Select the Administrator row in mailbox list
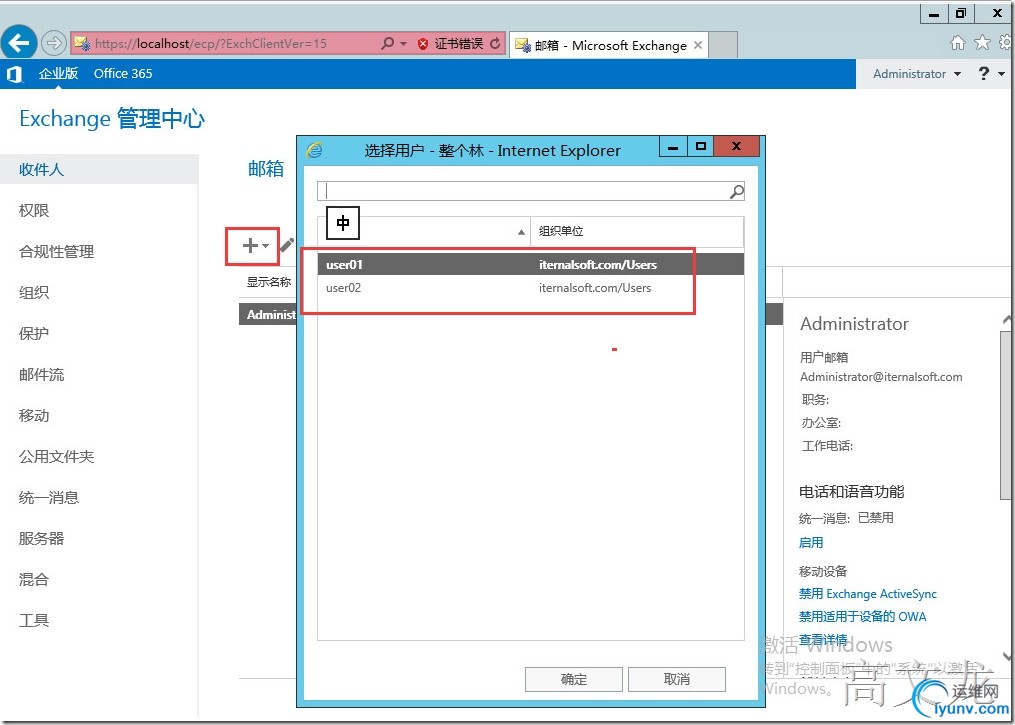The height and width of the screenshot is (725, 1015). (268, 315)
